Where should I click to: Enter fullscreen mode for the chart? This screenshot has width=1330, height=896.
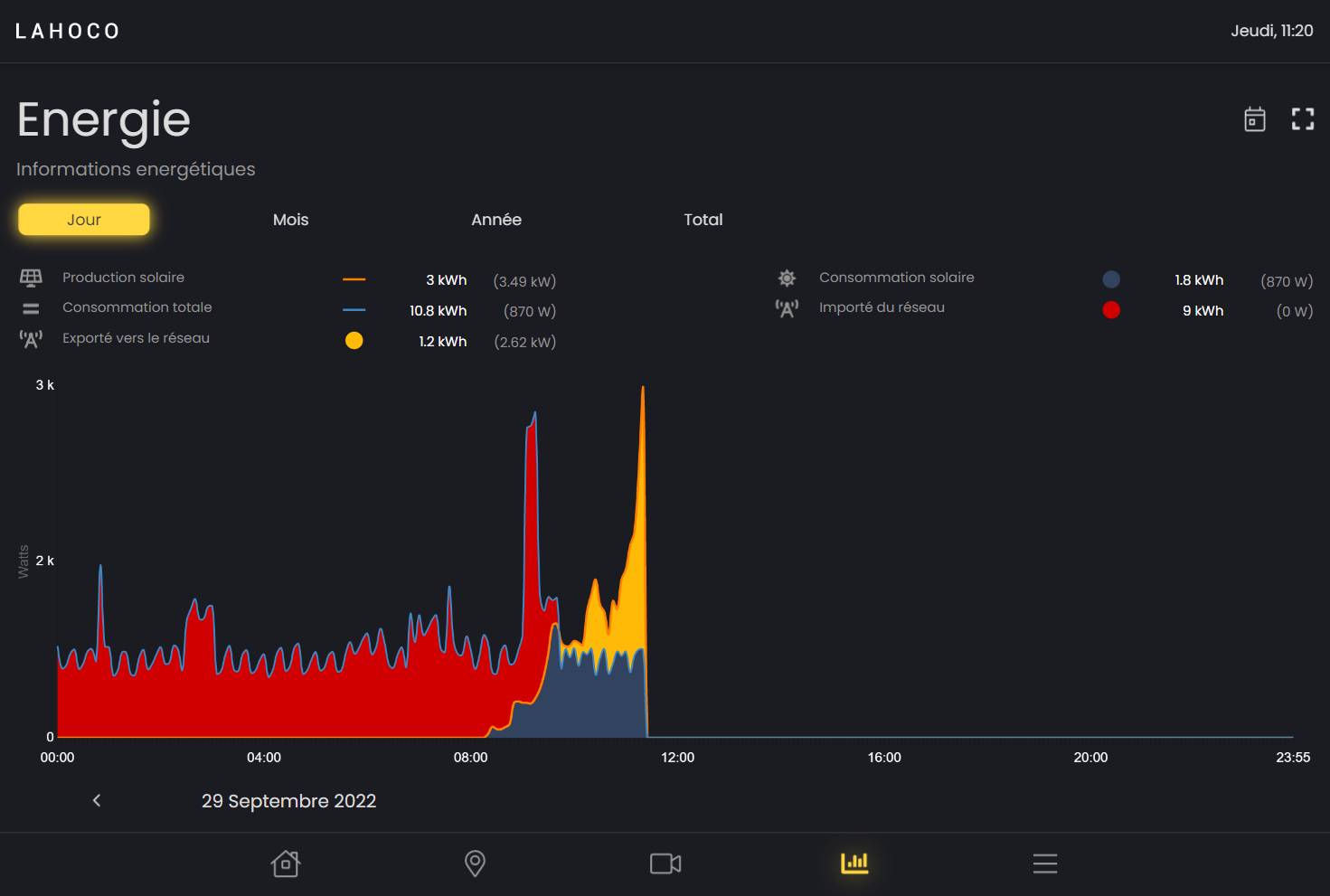(x=1302, y=119)
